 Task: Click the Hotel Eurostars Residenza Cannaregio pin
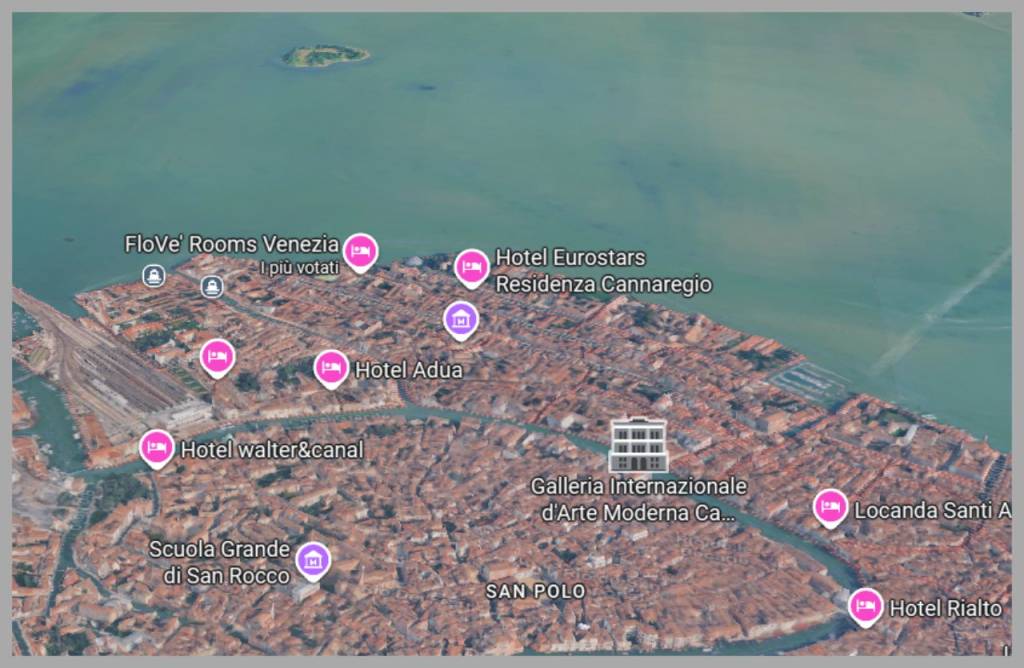click(471, 265)
